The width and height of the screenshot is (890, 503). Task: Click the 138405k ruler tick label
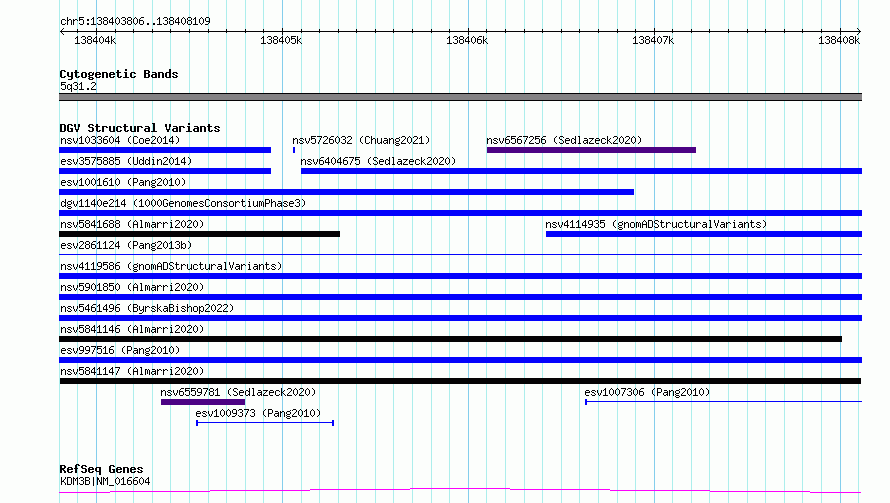click(281, 40)
